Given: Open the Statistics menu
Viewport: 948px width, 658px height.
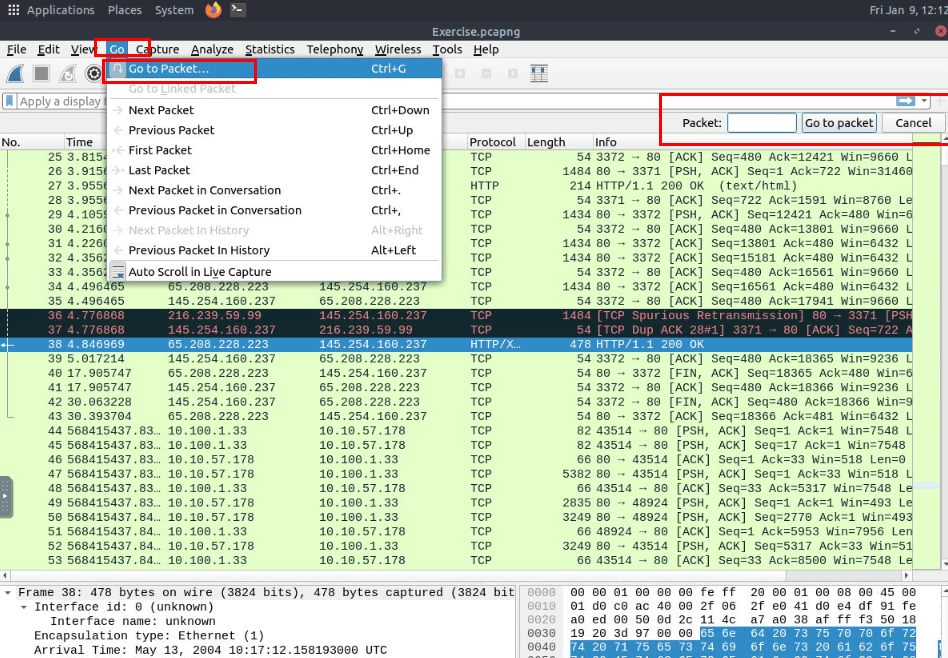Looking at the screenshot, I should point(270,49).
